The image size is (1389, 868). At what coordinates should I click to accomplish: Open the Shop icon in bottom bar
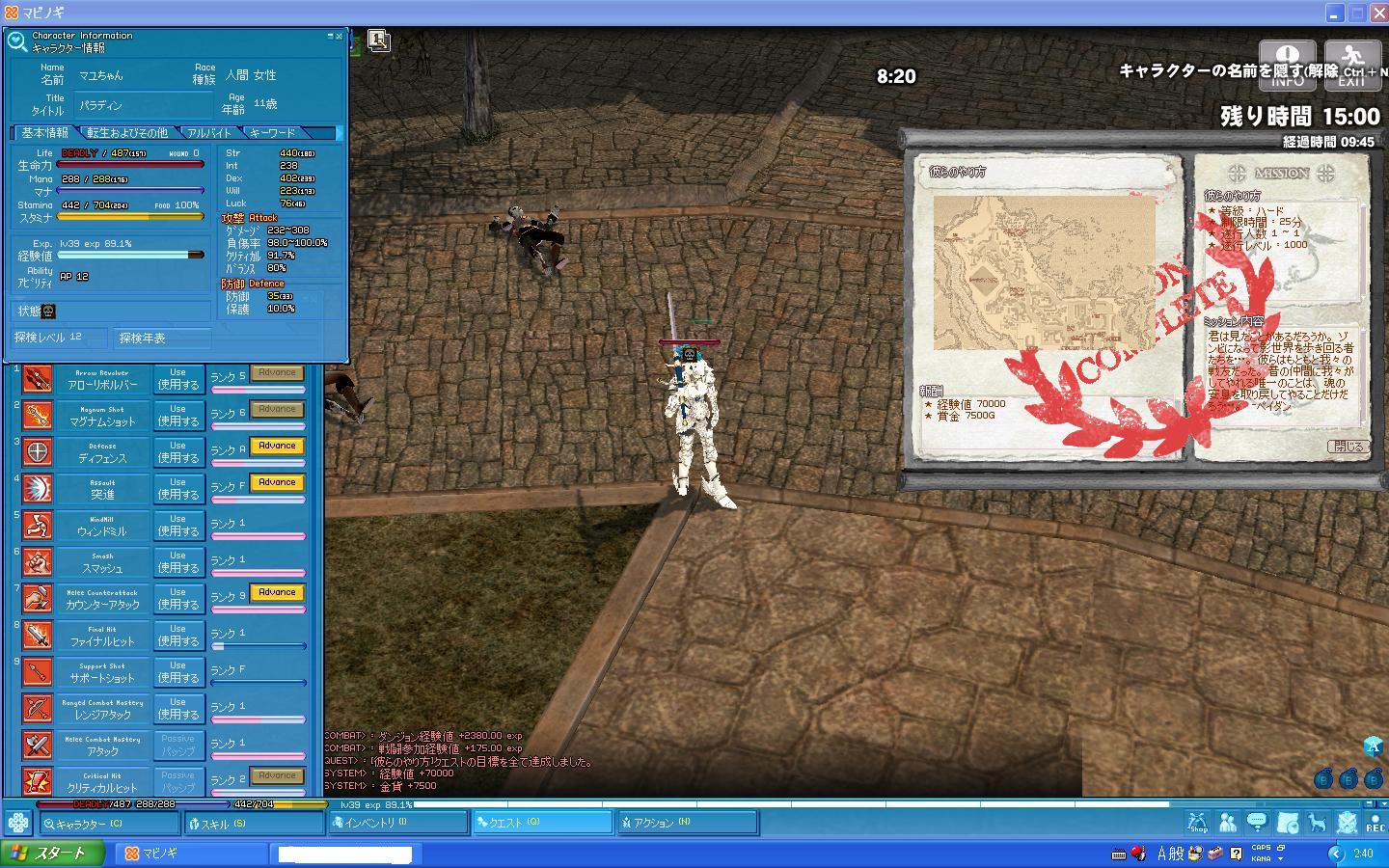pyautogui.click(x=1198, y=823)
